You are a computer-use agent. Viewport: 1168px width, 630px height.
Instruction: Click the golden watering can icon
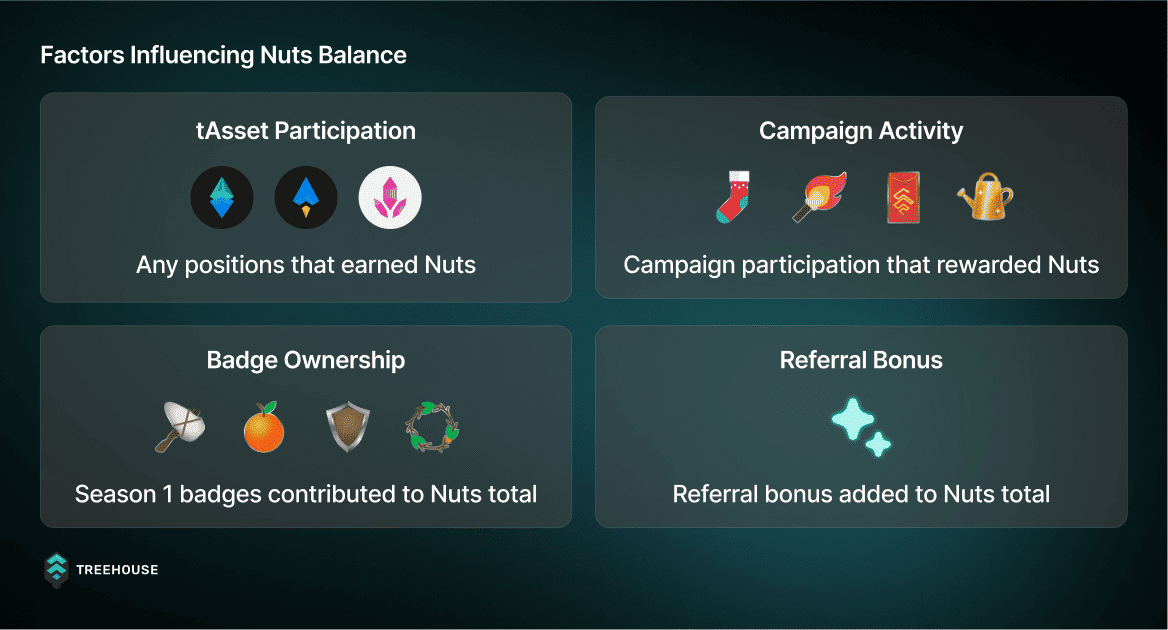(986, 197)
